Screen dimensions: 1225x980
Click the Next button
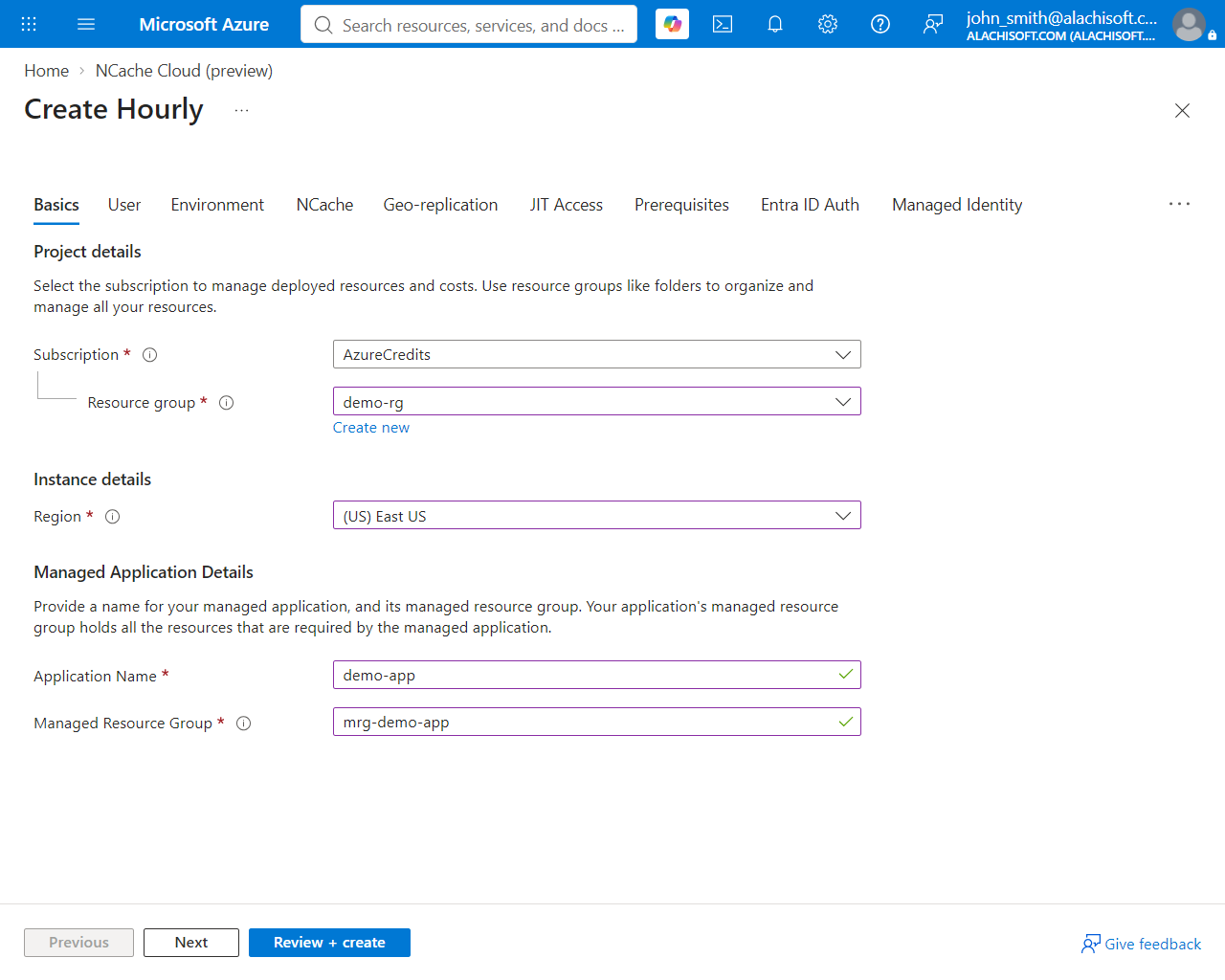(x=191, y=943)
